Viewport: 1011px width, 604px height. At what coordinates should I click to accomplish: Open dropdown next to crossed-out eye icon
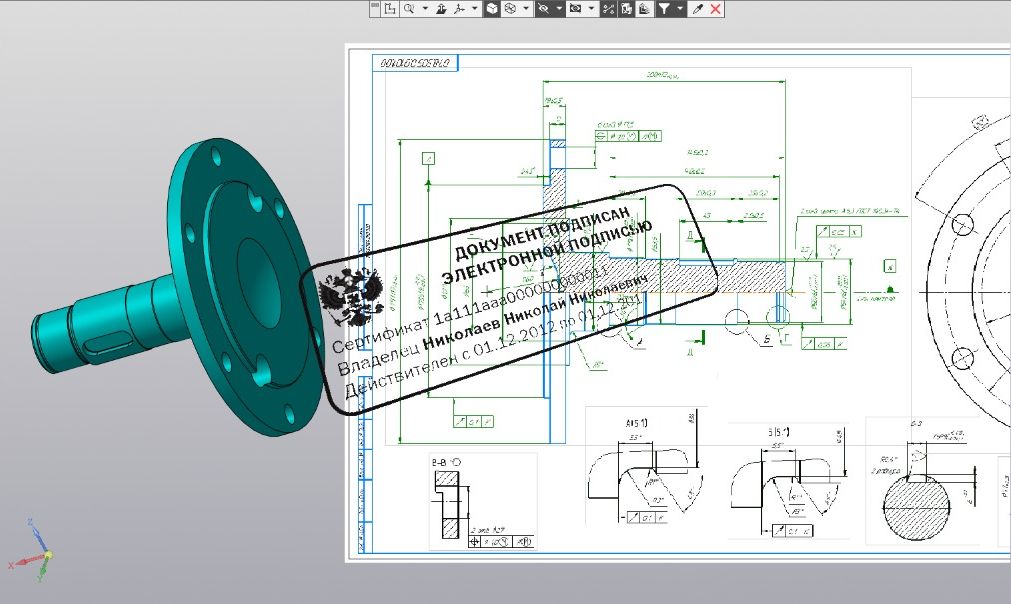[x=559, y=8]
